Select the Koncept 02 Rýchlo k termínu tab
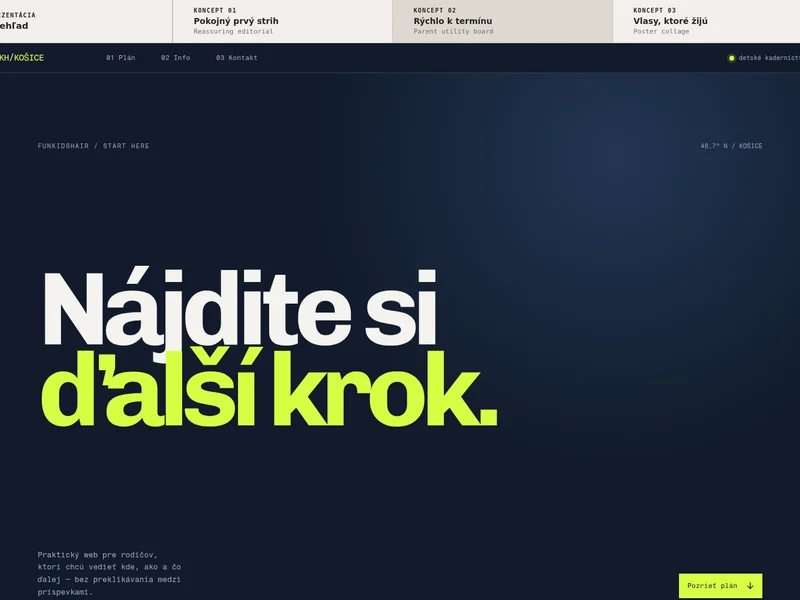 503,21
